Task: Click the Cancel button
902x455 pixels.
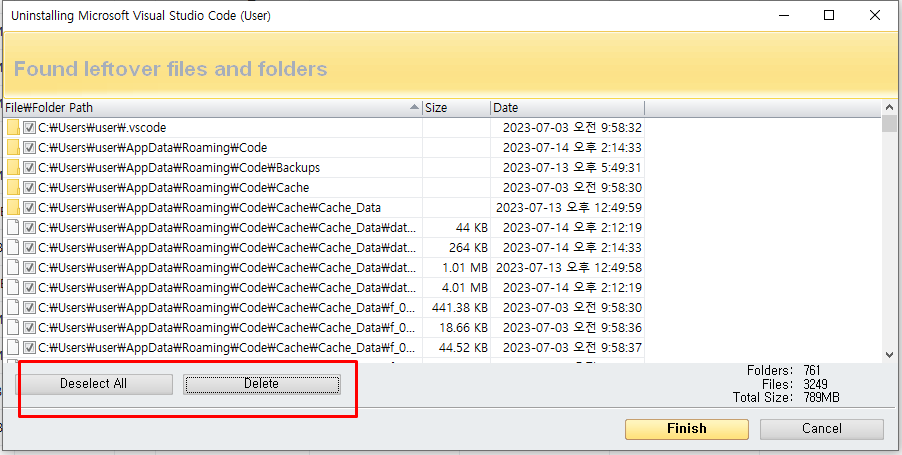Action: tap(821, 429)
